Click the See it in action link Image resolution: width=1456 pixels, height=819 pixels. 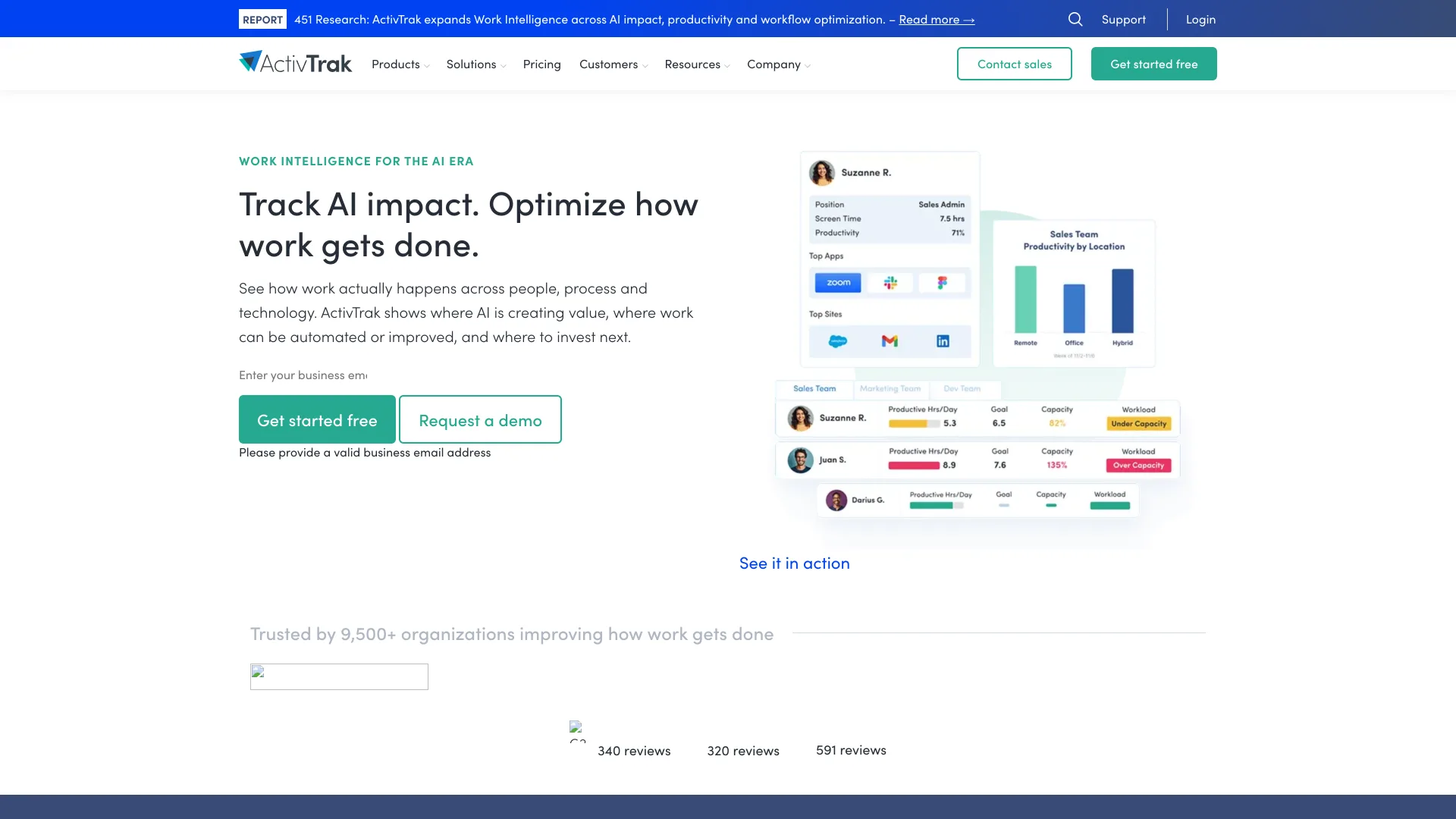(x=794, y=563)
